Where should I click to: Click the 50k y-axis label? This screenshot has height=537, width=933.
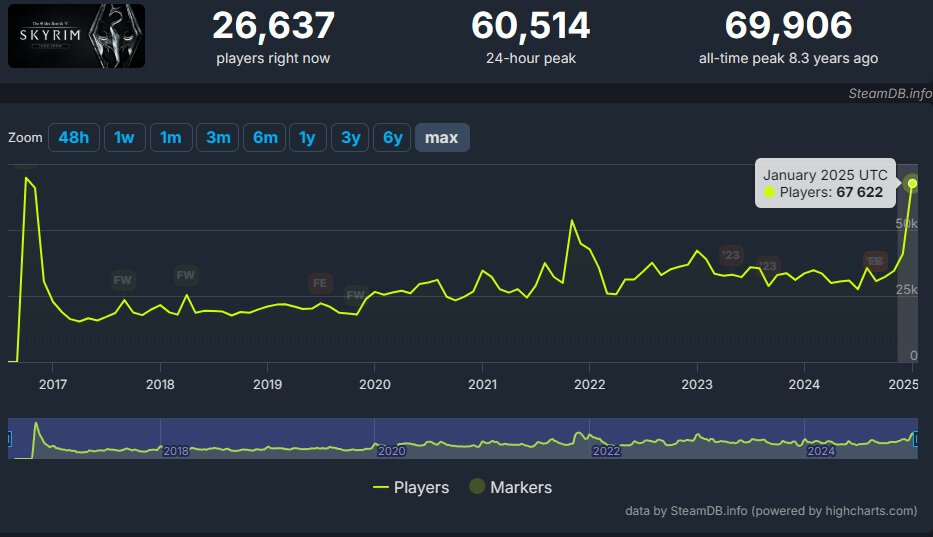pos(907,224)
